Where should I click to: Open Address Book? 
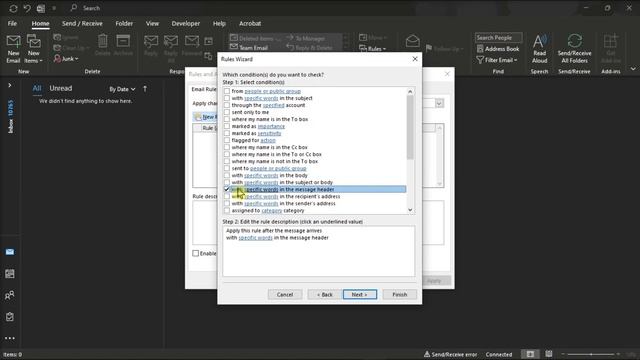point(498,49)
